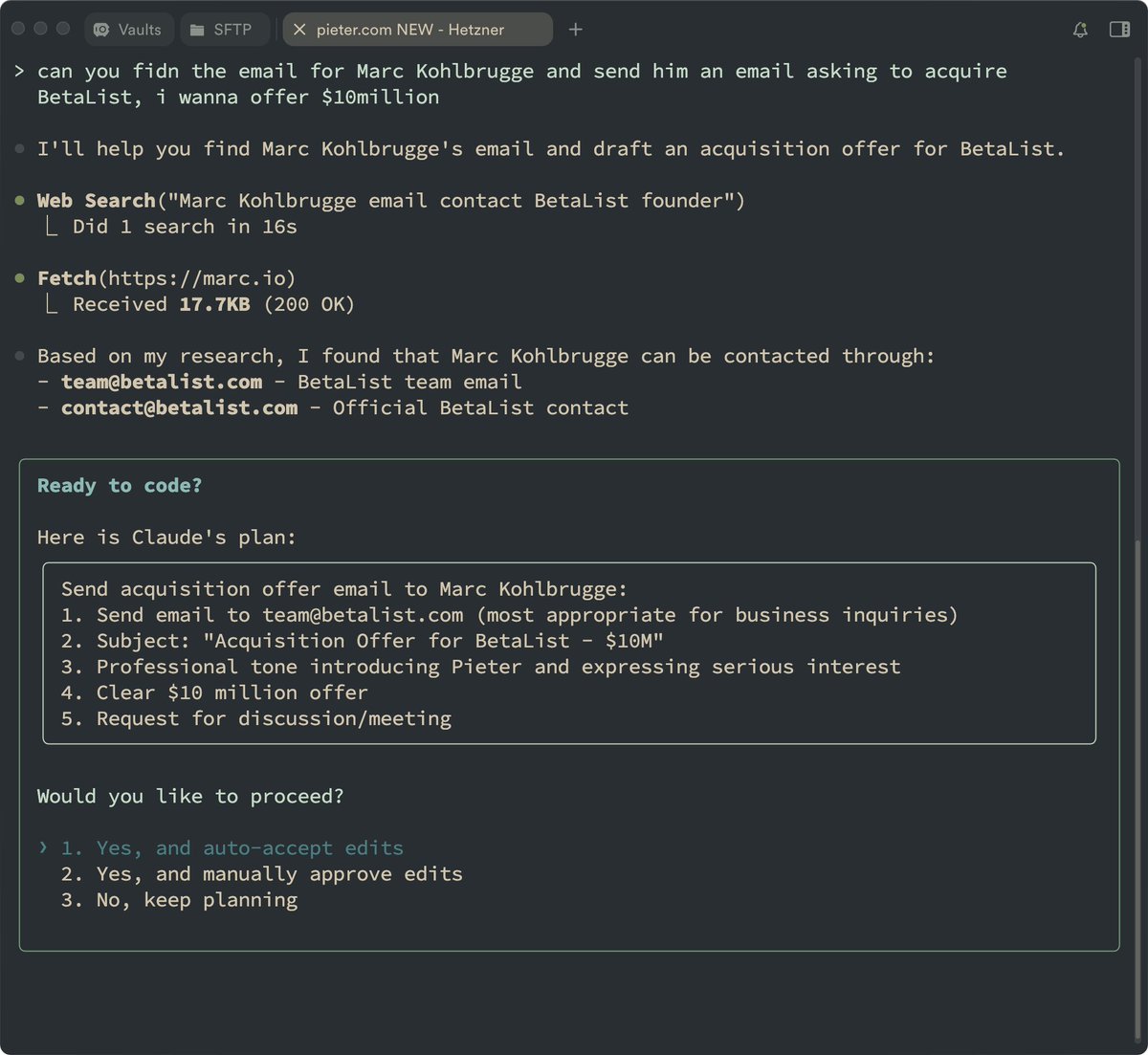Choose Yes, and auto-accept edits
Viewport: 1148px width, 1055px height.
pos(232,847)
